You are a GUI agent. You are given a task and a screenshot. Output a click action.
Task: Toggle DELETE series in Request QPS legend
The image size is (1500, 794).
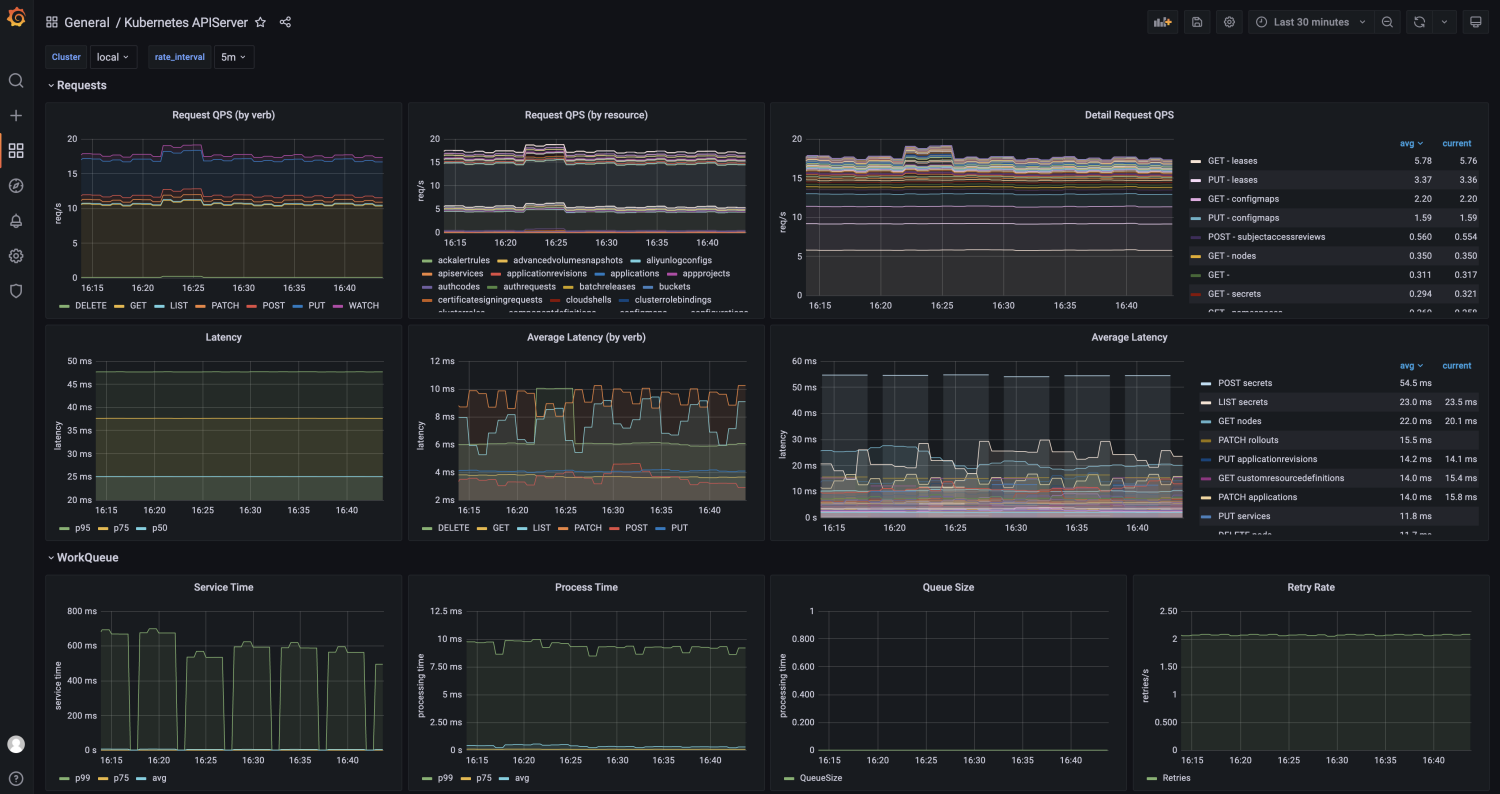pos(92,306)
